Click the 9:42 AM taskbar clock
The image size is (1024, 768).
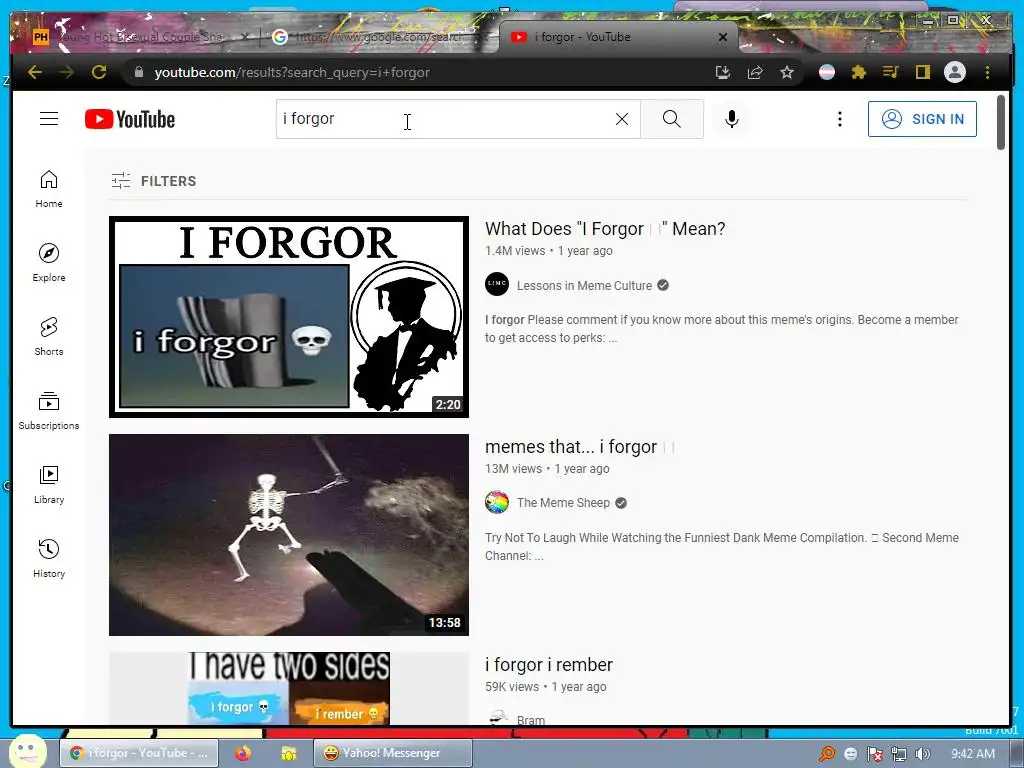973,754
